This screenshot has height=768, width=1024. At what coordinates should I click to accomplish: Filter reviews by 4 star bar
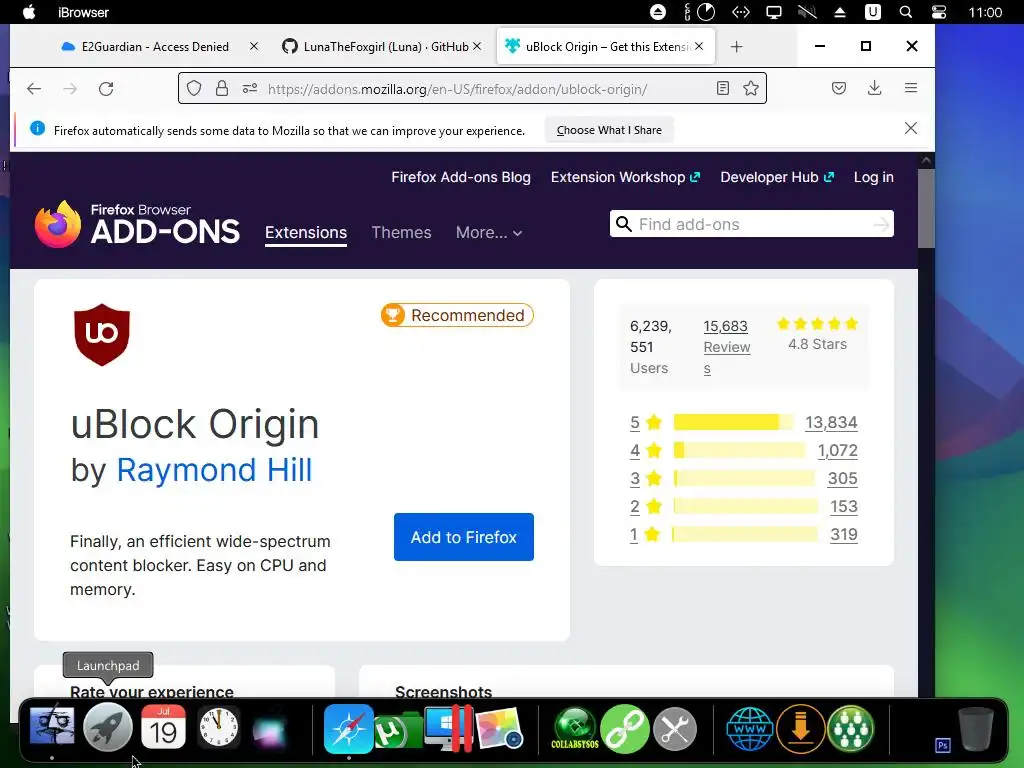(x=739, y=450)
